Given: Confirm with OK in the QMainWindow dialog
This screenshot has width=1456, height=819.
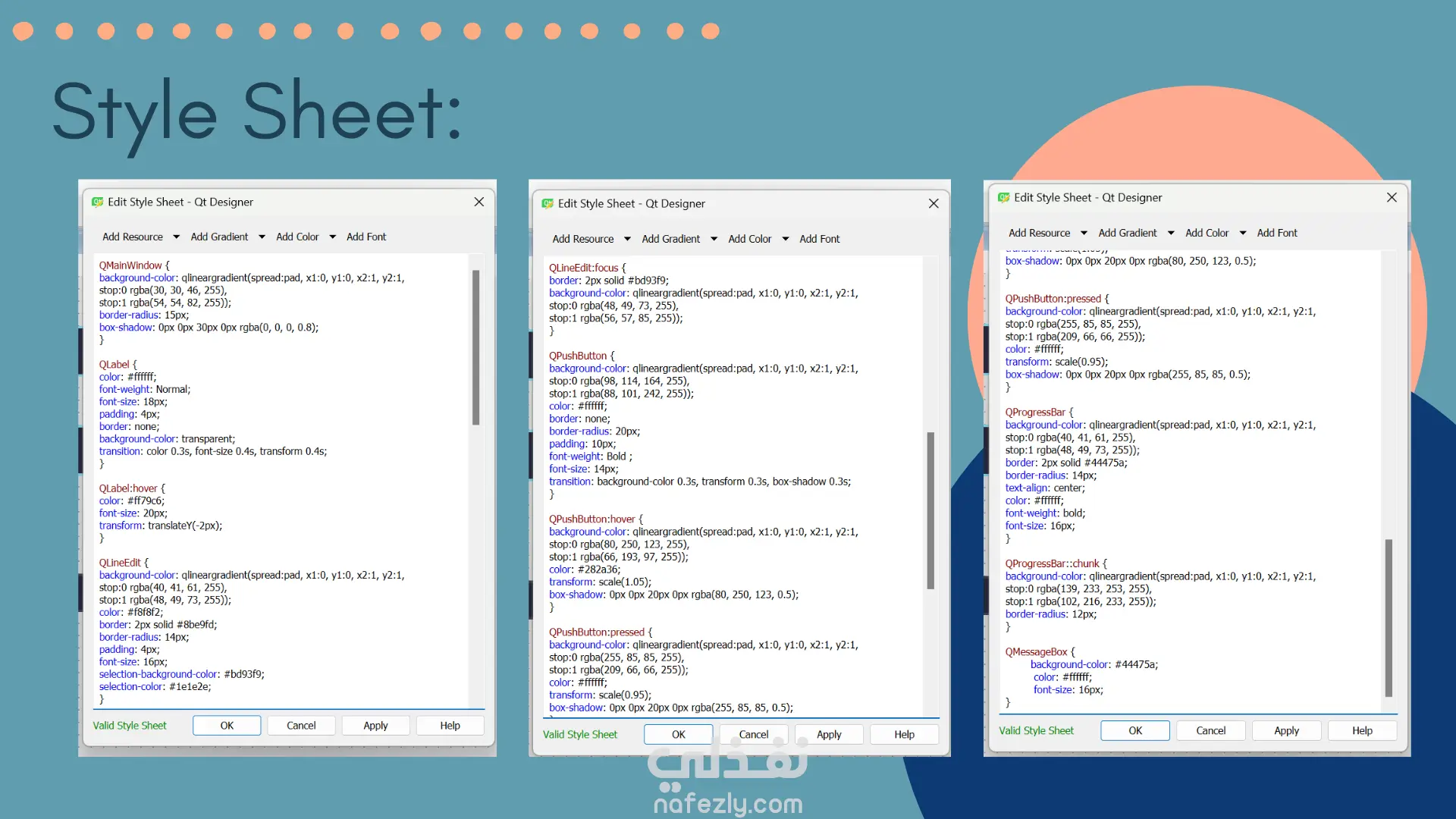Looking at the screenshot, I should (227, 726).
